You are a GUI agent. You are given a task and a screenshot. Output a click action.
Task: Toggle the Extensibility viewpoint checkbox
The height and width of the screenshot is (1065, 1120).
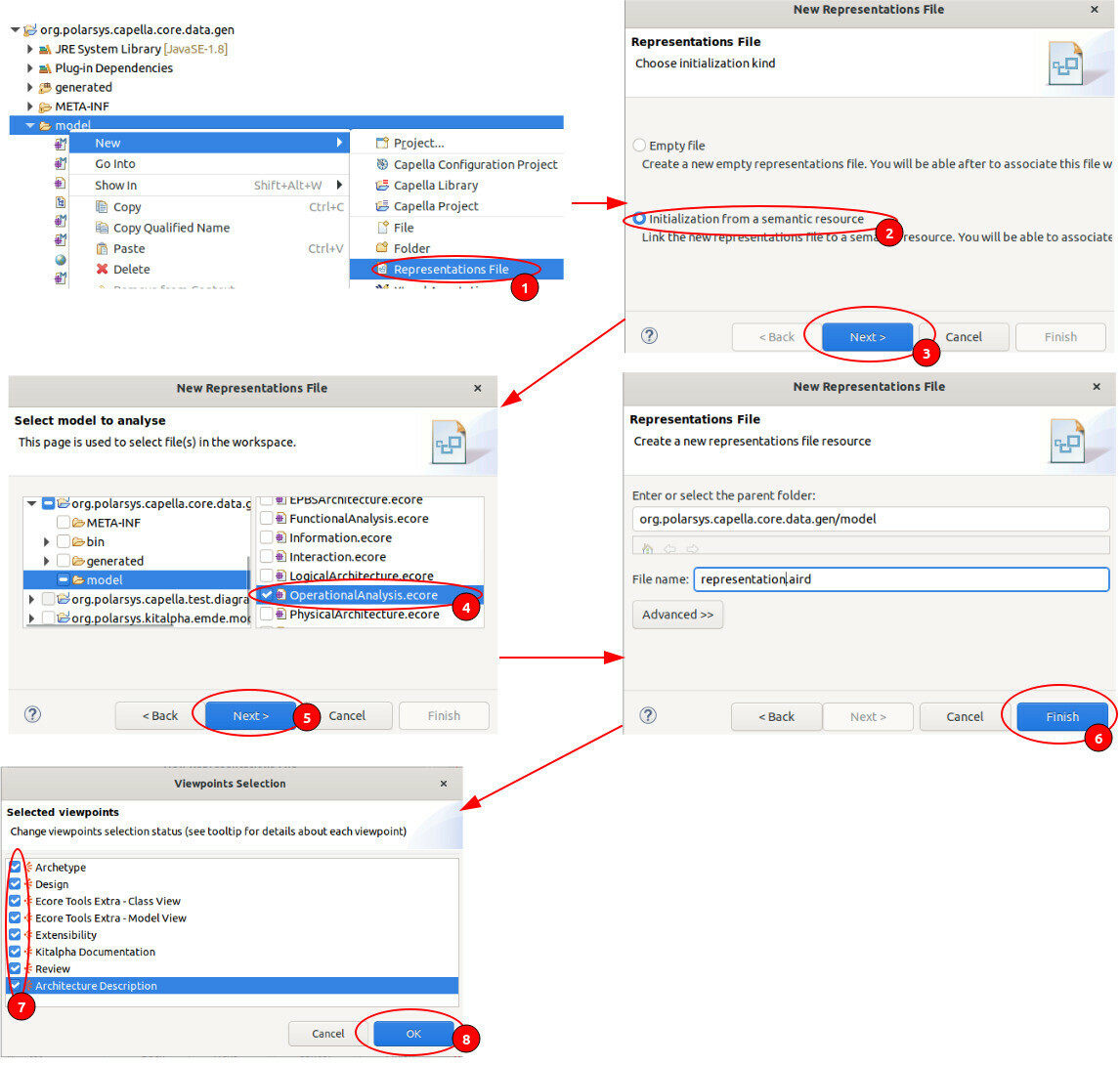point(15,935)
